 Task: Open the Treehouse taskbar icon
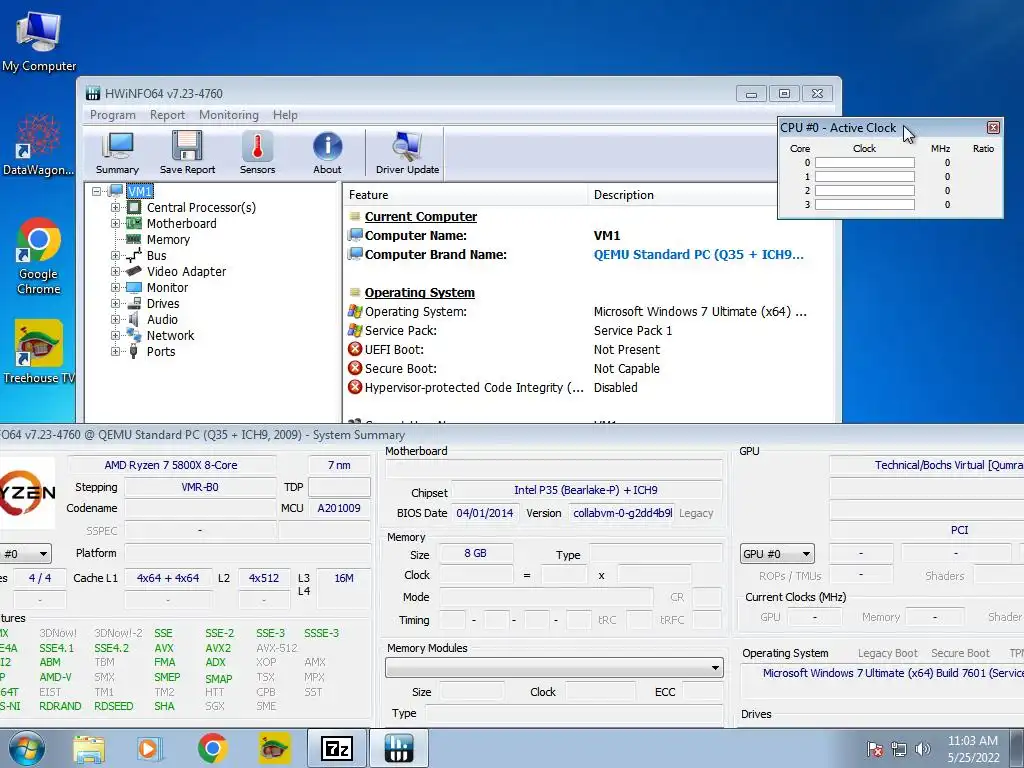point(274,748)
